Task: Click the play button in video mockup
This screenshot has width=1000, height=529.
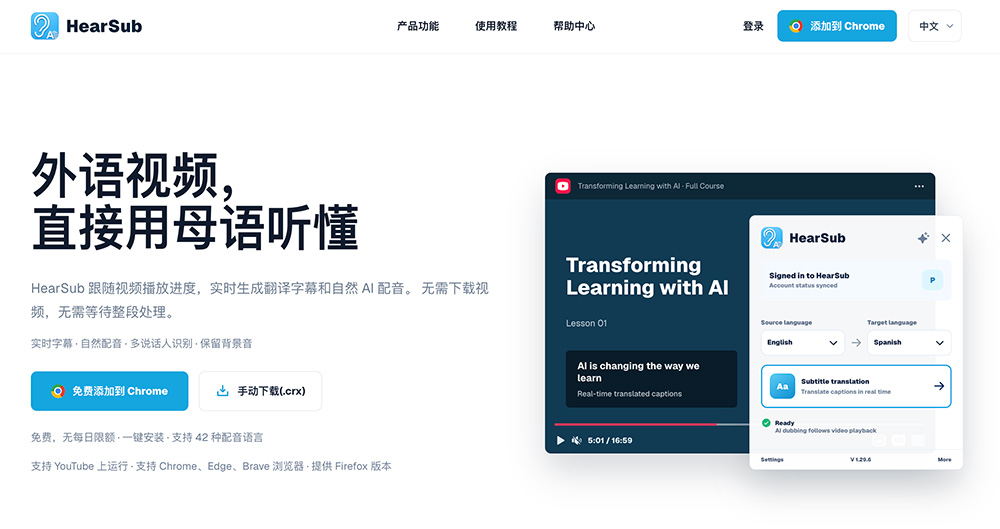Action: (x=561, y=440)
